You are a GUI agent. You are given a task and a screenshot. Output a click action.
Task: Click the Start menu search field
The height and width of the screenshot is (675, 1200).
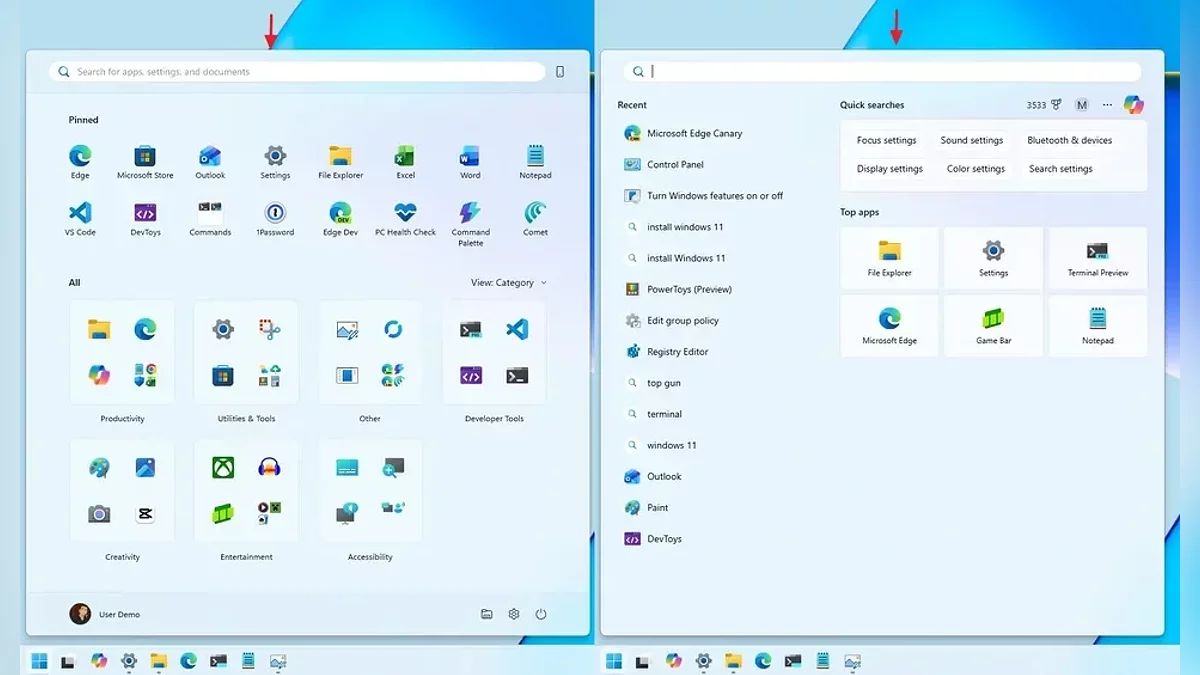click(x=300, y=72)
